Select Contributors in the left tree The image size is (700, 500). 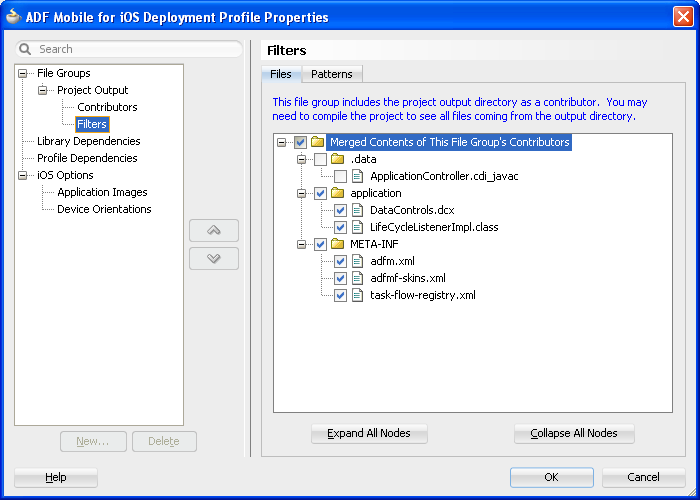coord(107,107)
